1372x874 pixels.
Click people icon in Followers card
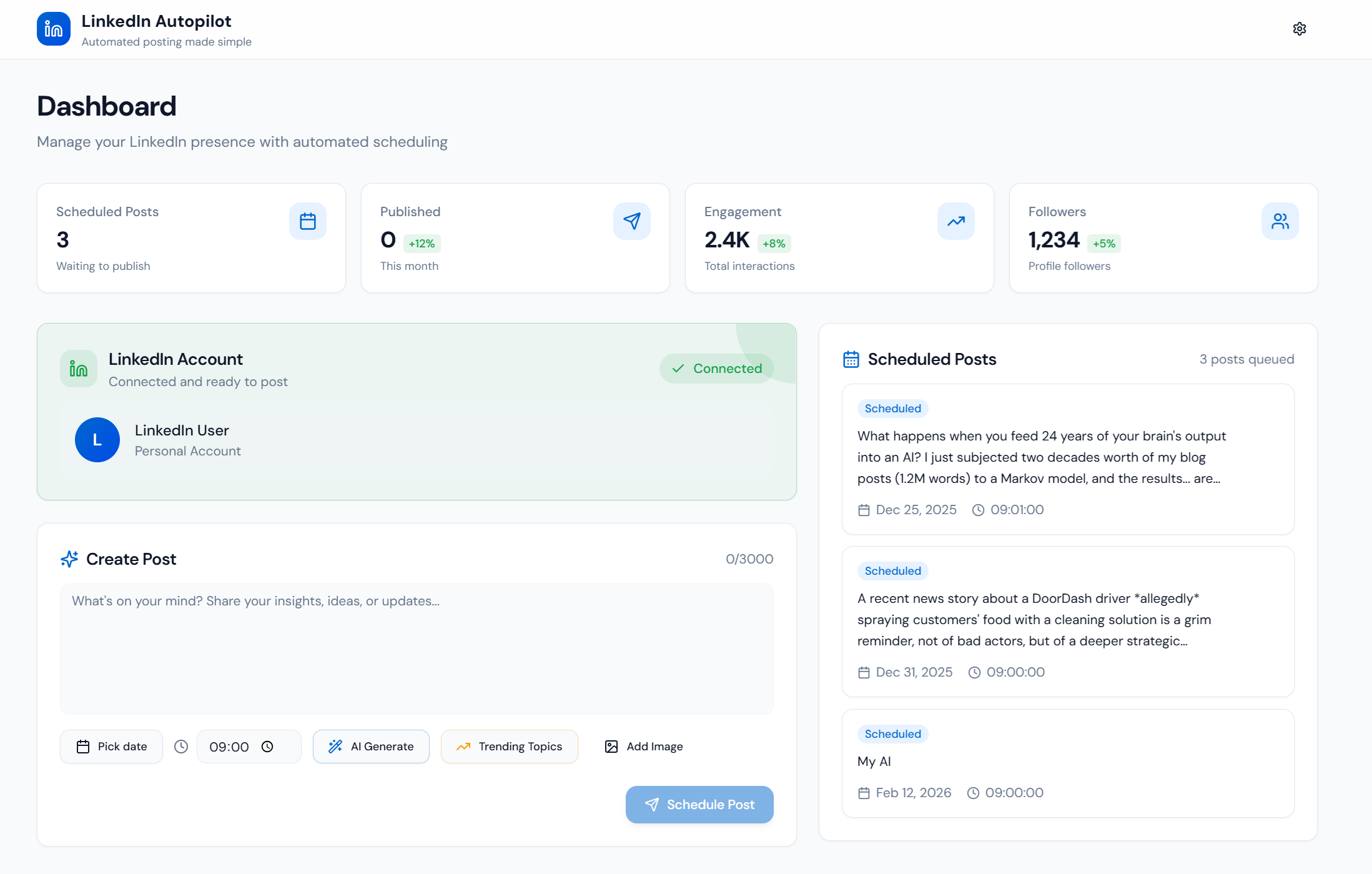(x=1280, y=221)
